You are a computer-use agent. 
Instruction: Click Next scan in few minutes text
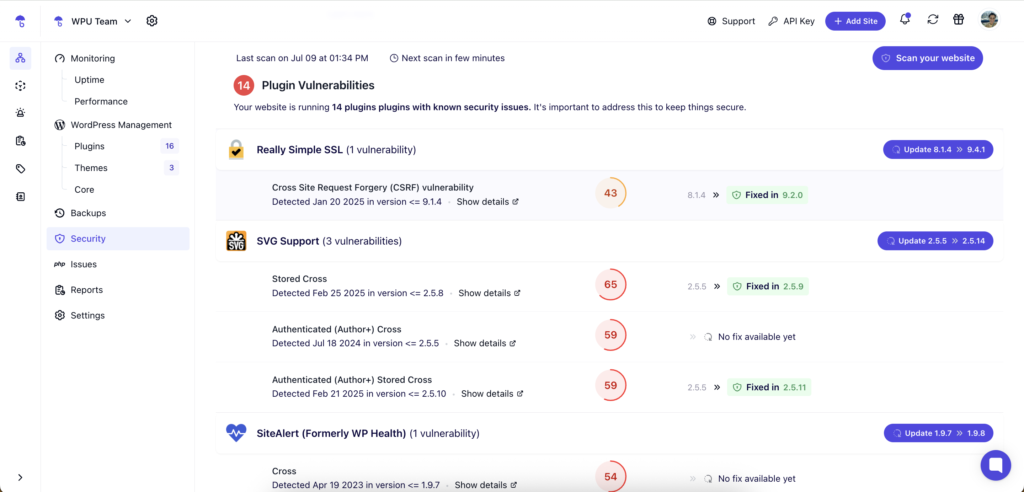tap(447, 58)
